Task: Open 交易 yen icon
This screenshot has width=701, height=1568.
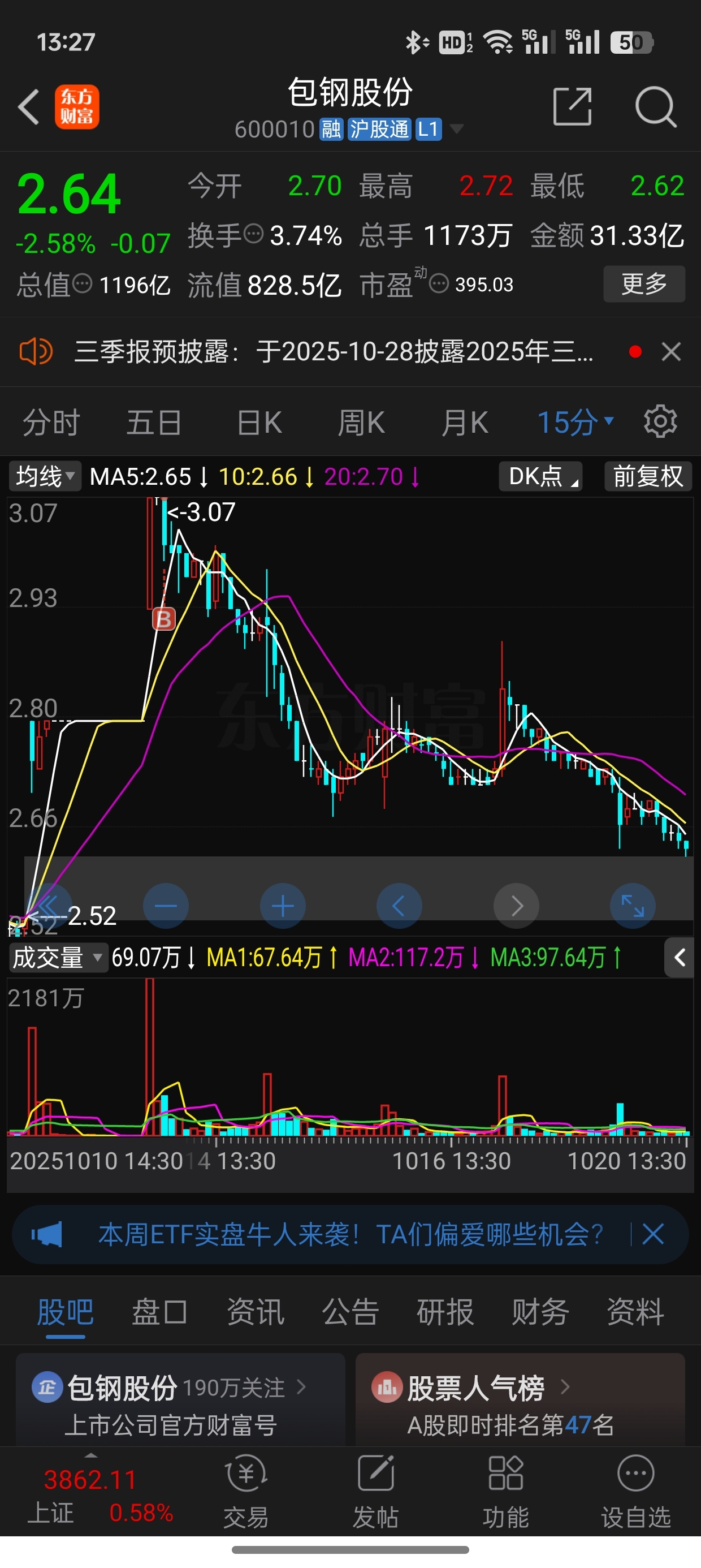Action: coord(246,1474)
